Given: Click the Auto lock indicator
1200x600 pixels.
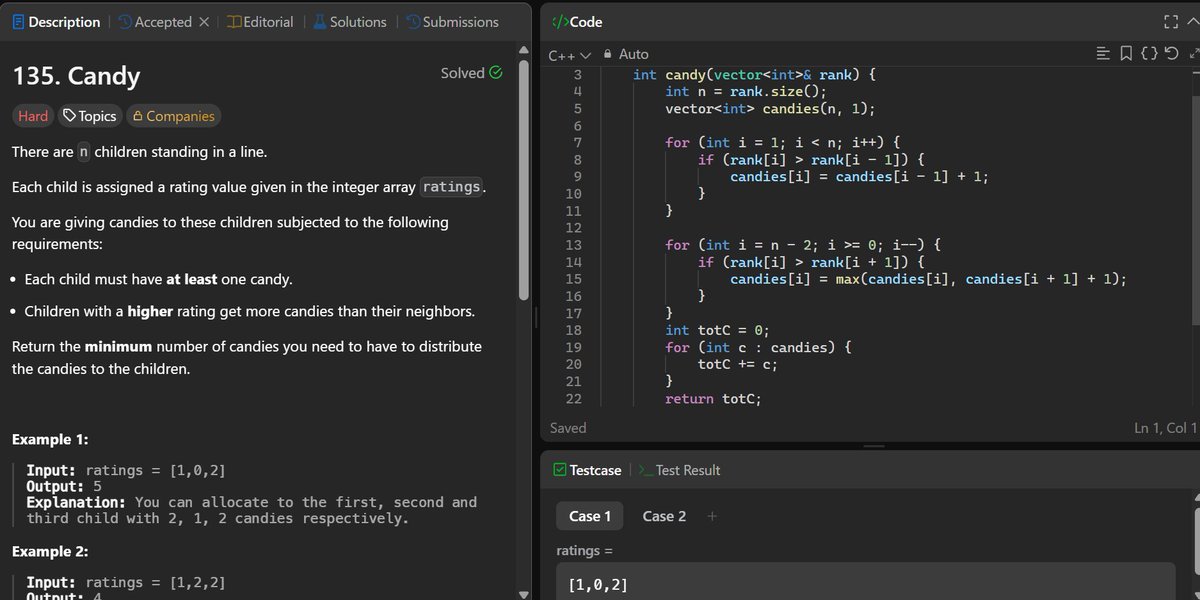Looking at the screenshot, I should coord(625,54).
